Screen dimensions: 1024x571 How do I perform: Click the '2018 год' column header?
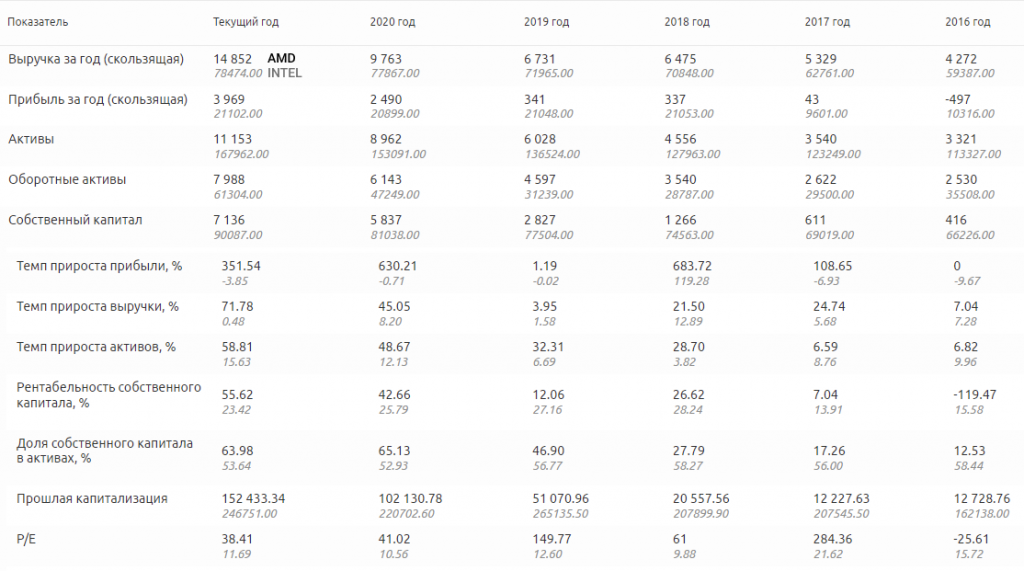tap(687, 22)
